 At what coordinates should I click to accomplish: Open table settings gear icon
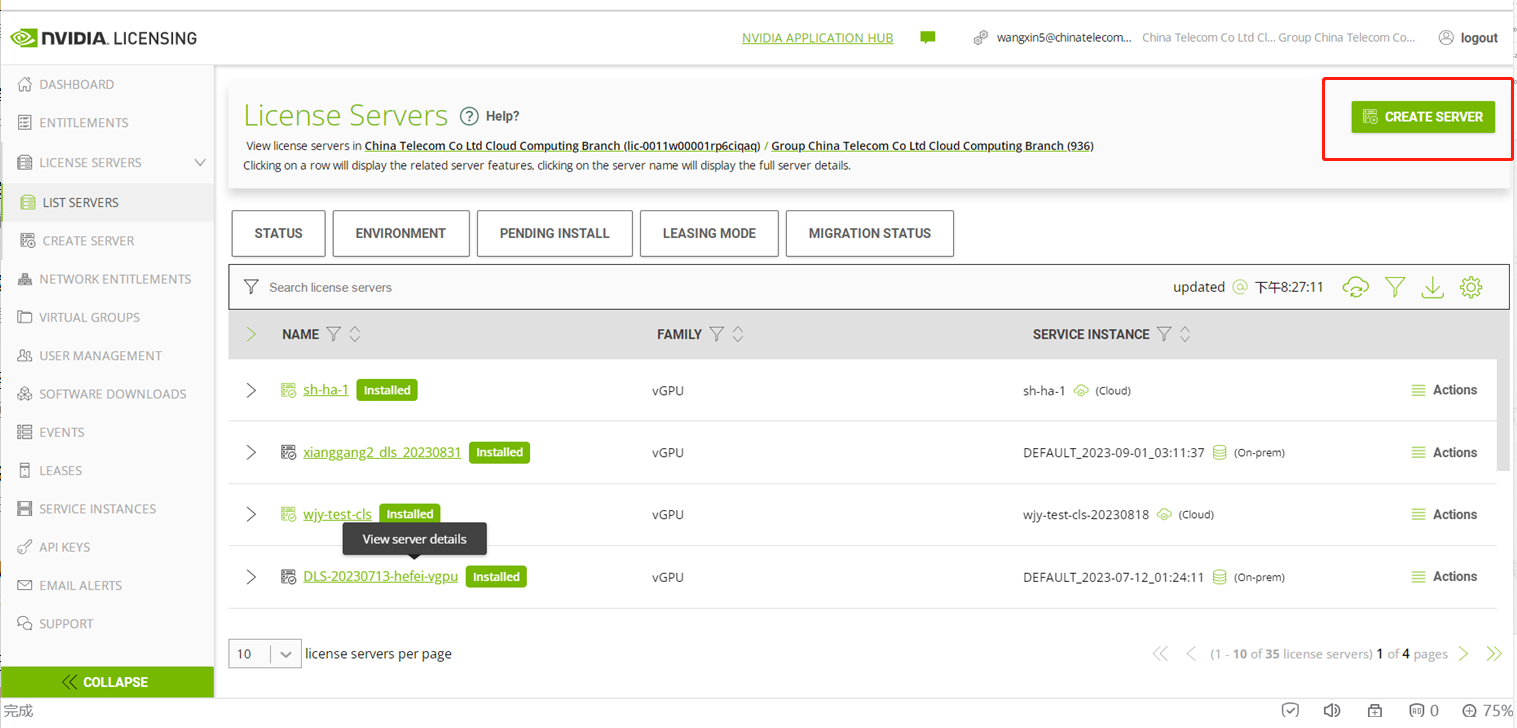1470,287
